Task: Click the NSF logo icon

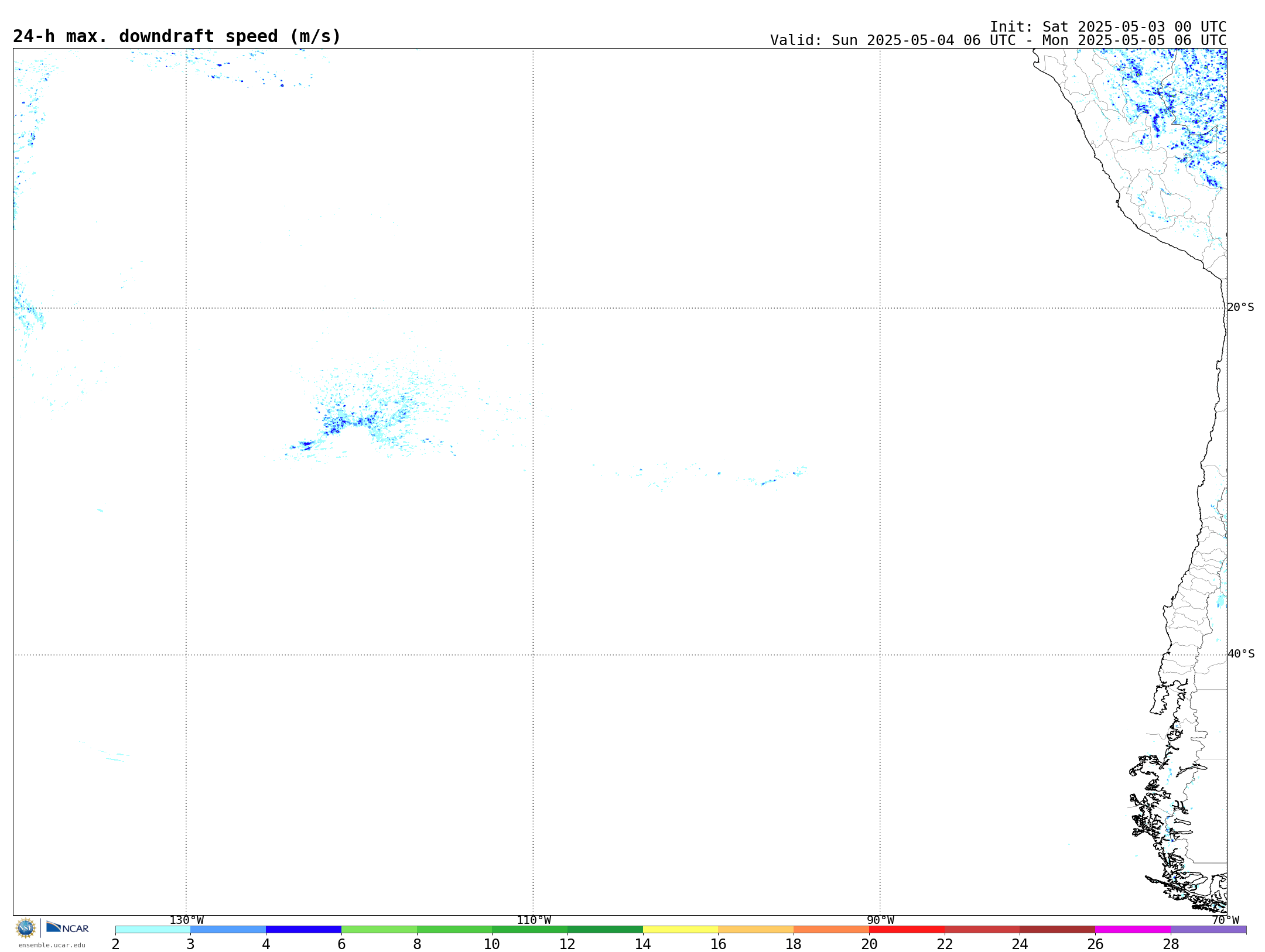Action: tap(26, 928)
